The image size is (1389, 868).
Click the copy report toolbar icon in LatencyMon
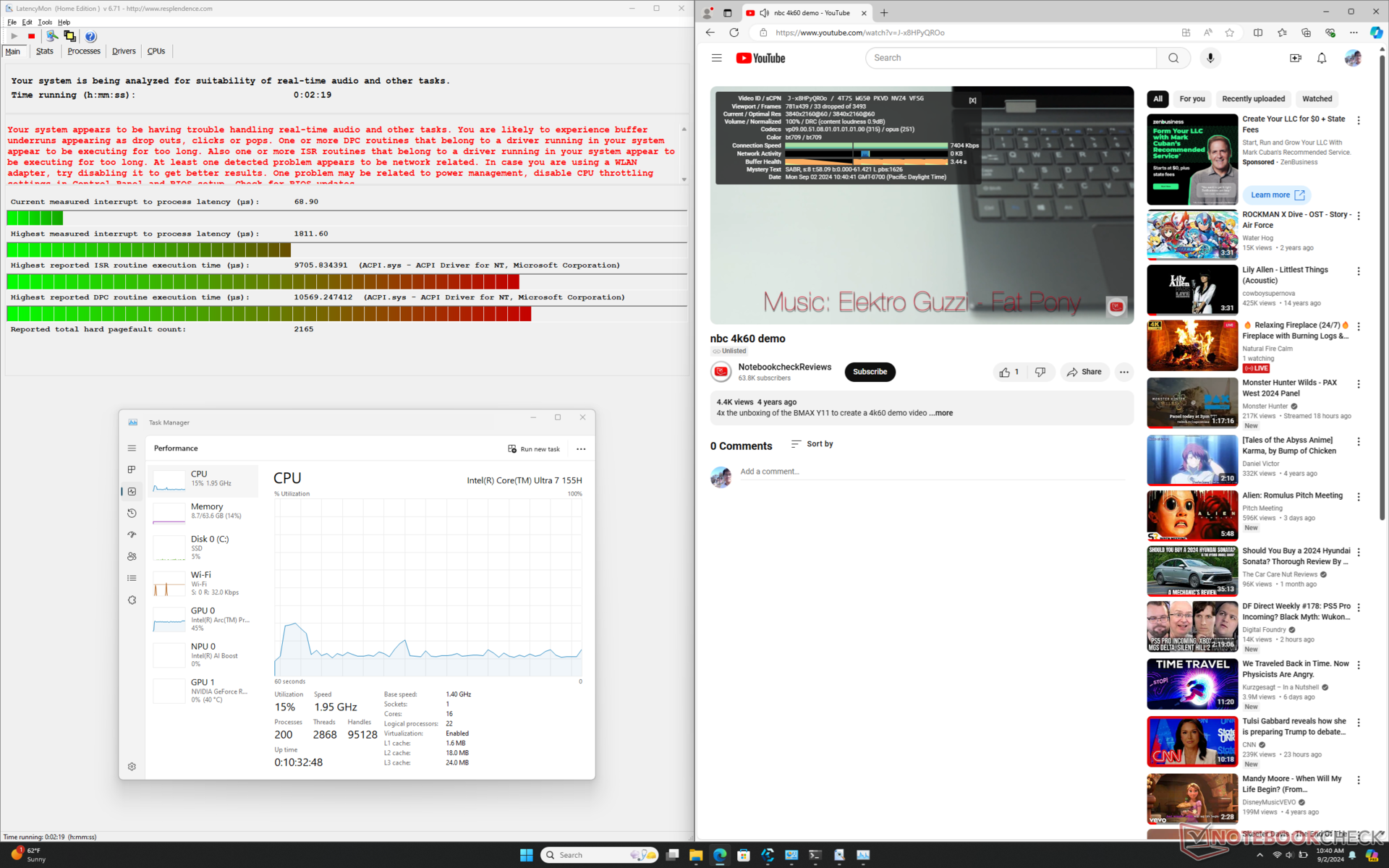tap(69, 36)
